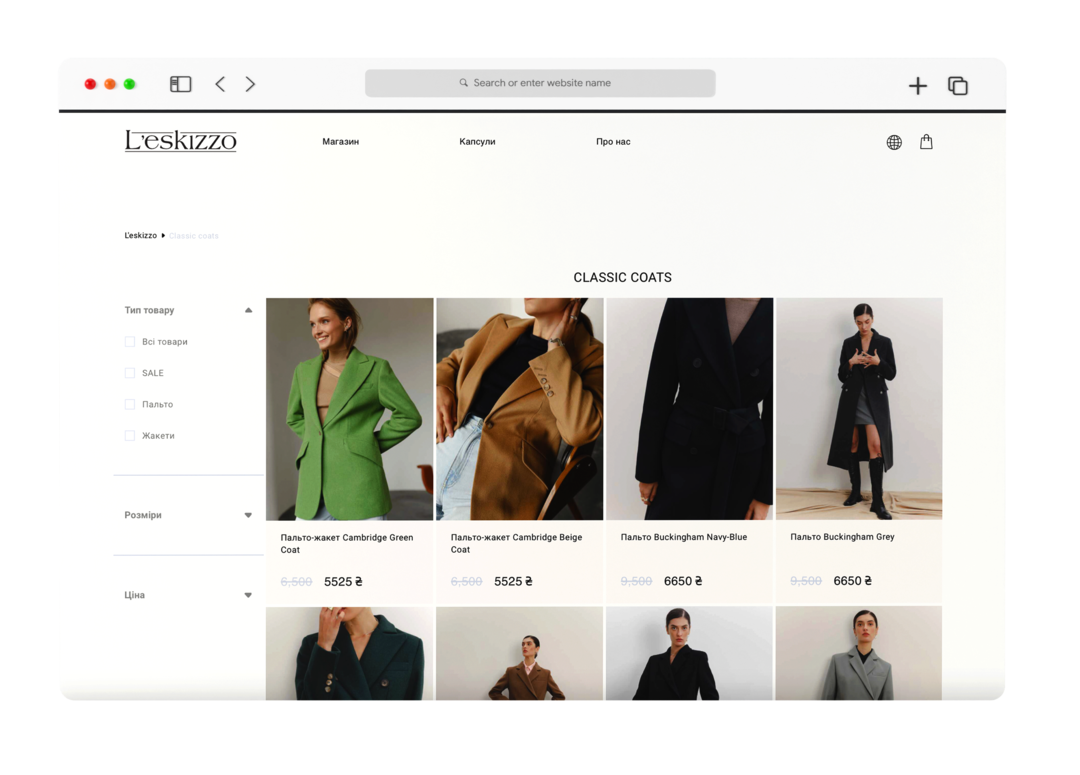
Task: Show tab overview icon in browser
Action: pyautogui.click(x=957, y=86)
